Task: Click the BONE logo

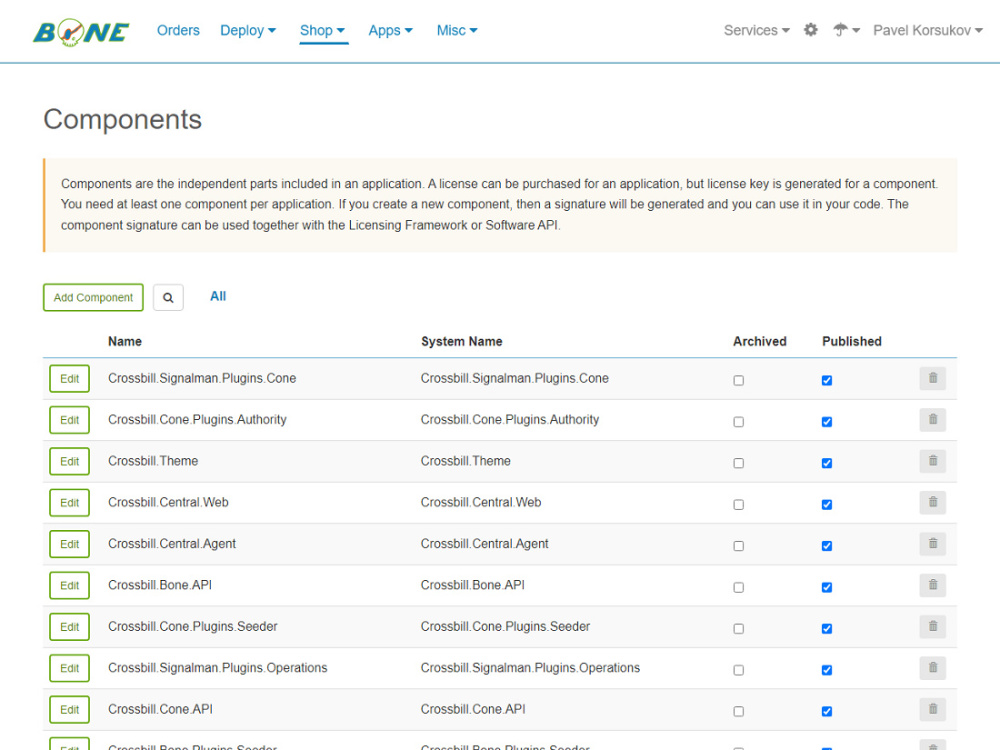Action: click(x=81, y=33)
